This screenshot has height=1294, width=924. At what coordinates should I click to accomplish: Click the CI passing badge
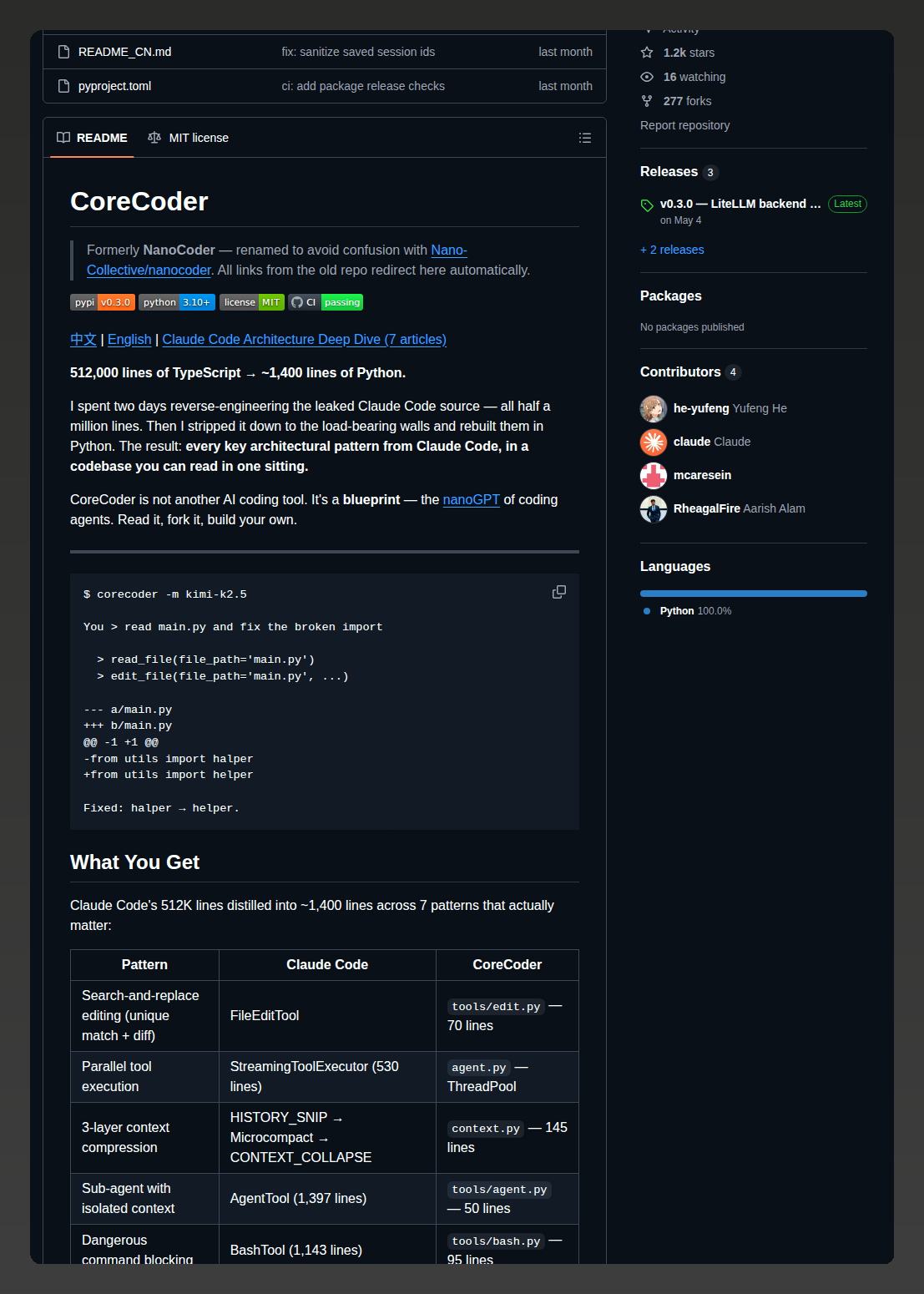[x=326, y=302]
